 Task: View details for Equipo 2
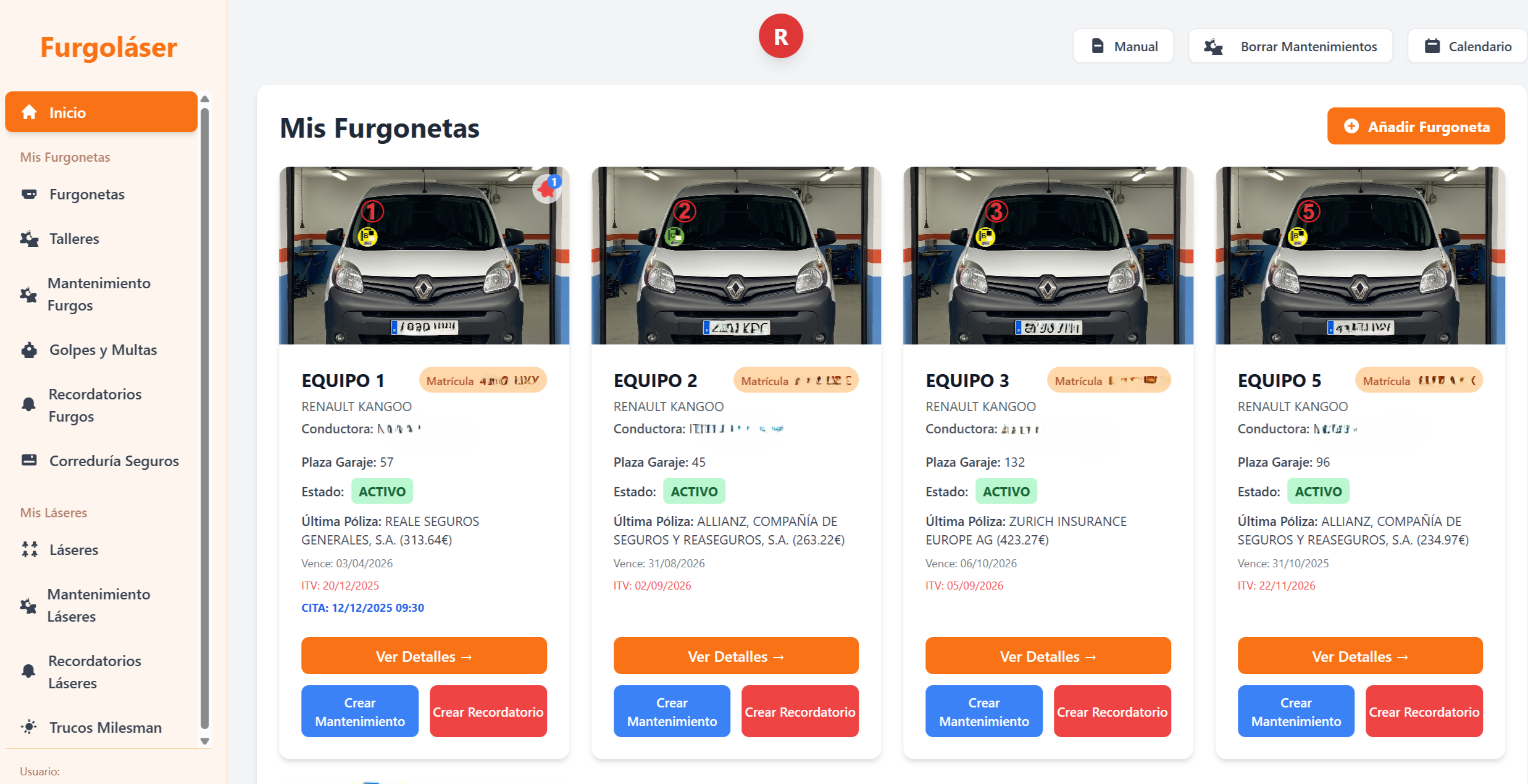click(736, 656)
